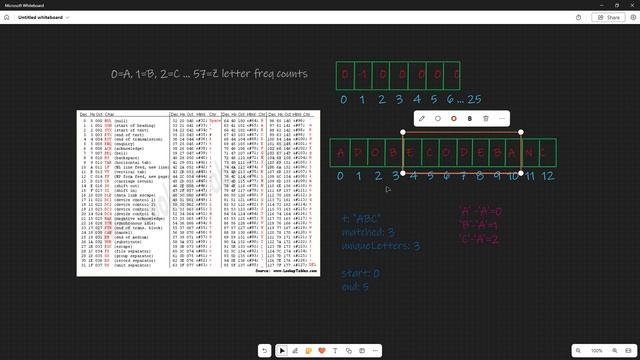Add a sticky note
The image size is (640, 360).
point(309,351)
